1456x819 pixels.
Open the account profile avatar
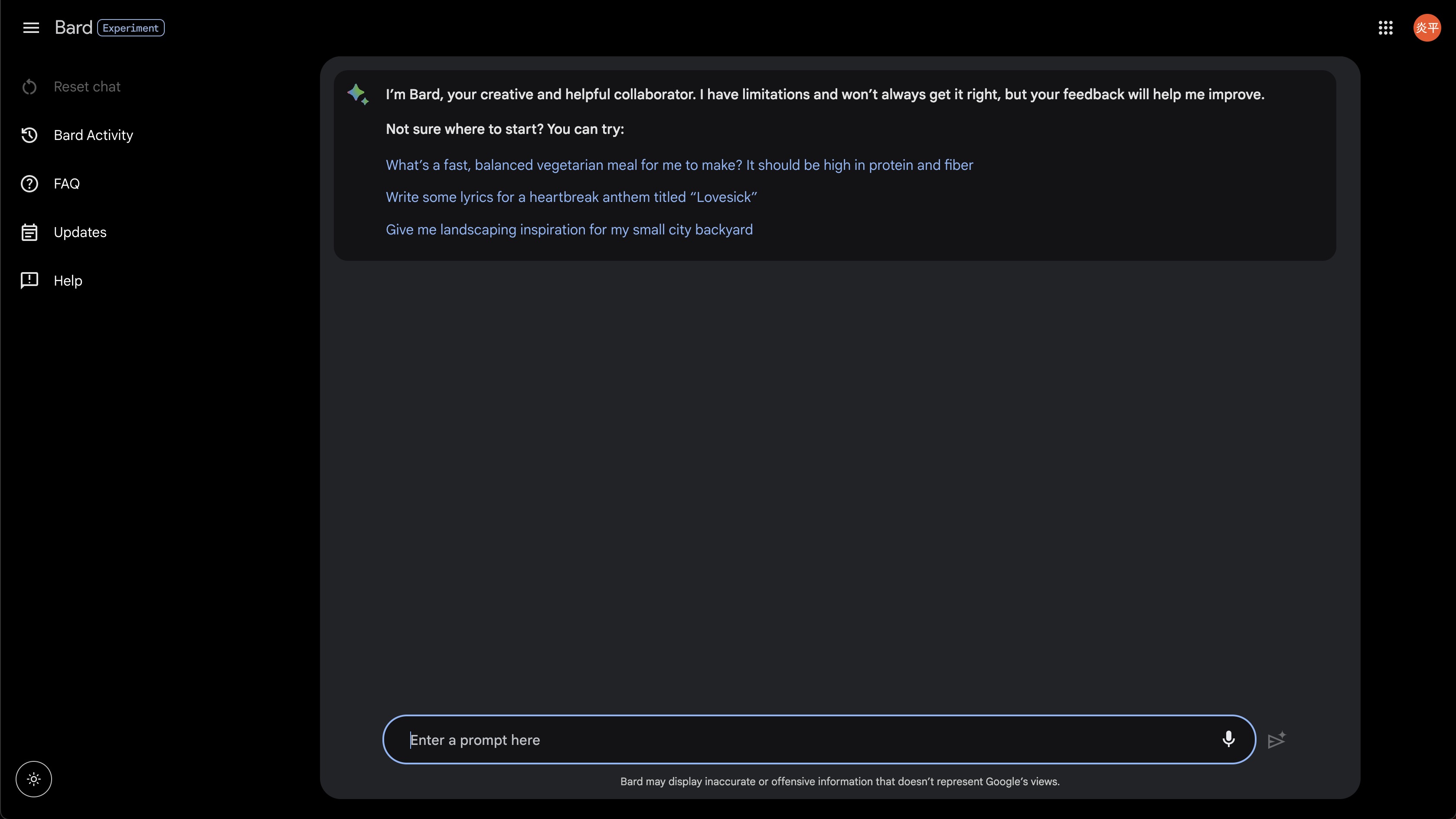click(x=1427, y=28)
